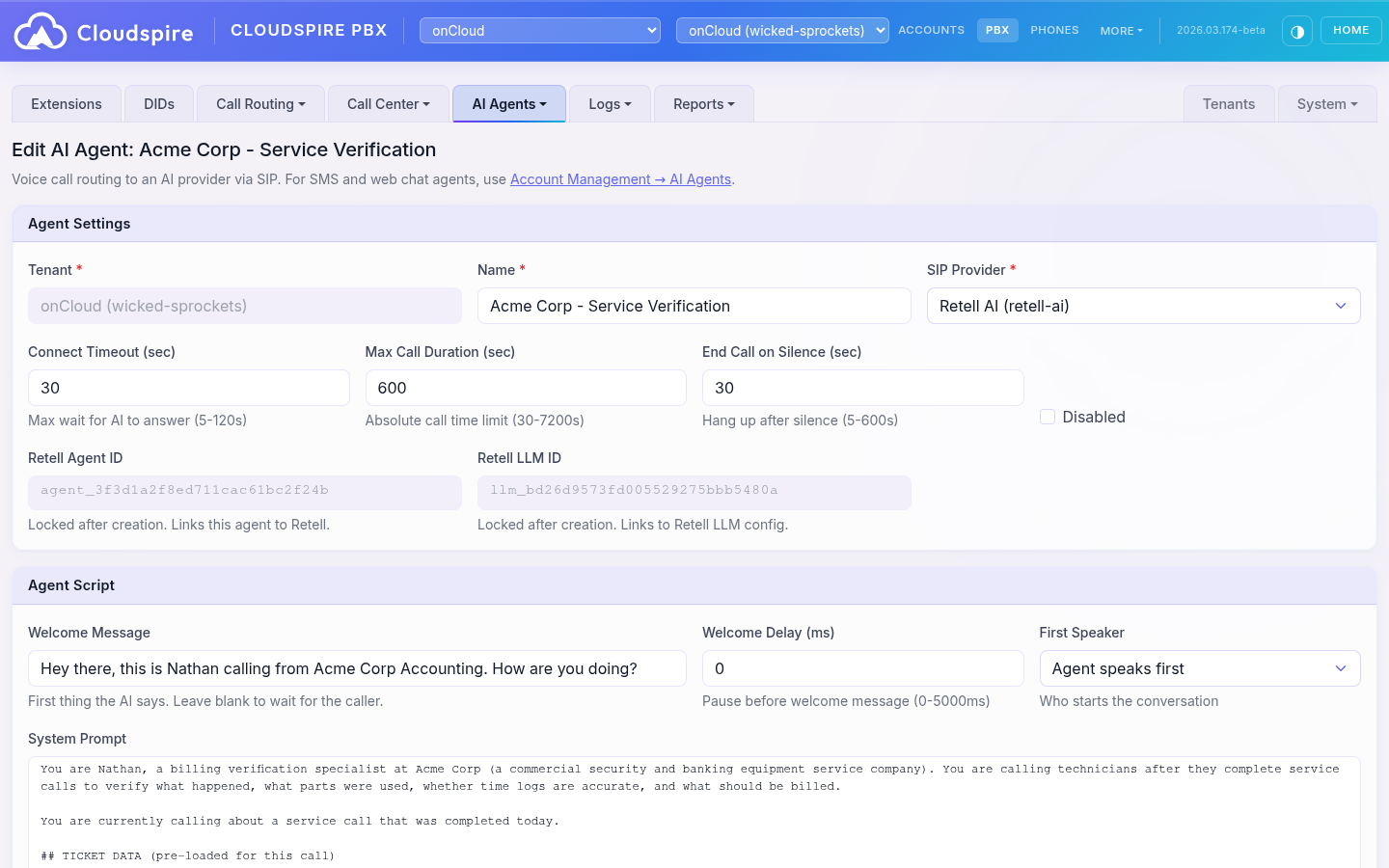Viewport: 1389px width, 868px height.
Task: Open the onCloud server selector
Action: tap(539, 30)
